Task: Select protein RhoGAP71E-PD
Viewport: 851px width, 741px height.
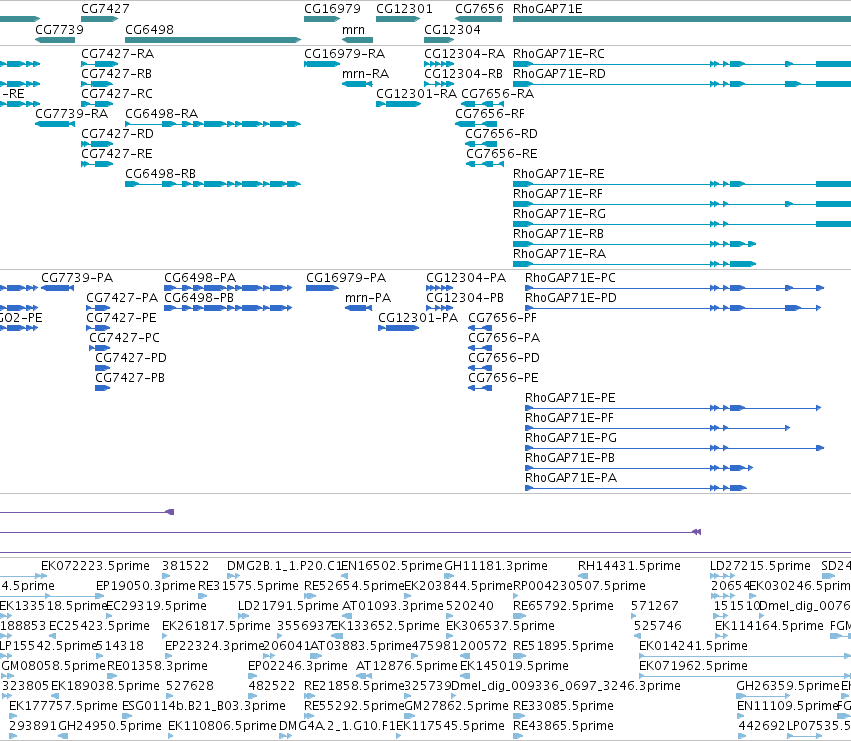Action: [x=673, y=308]
